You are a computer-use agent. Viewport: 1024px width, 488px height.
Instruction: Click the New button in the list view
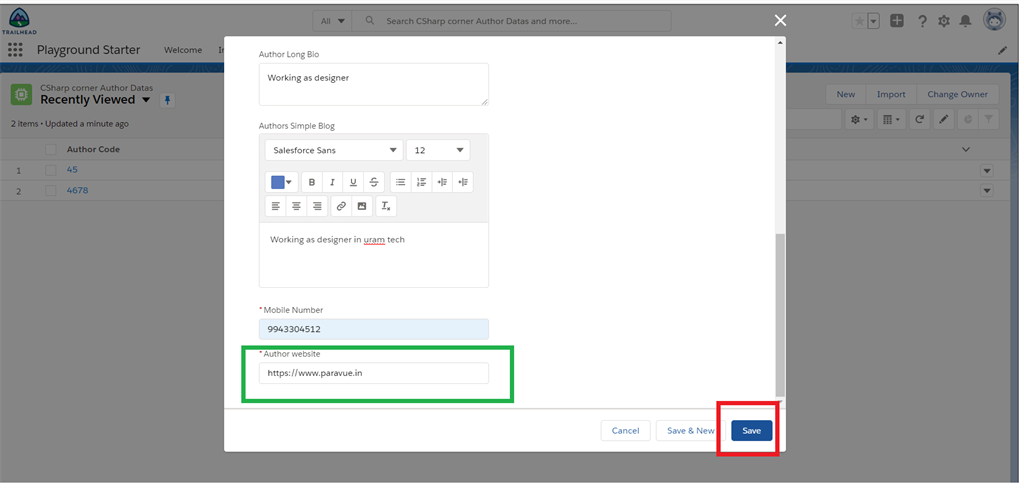(846, 94)
